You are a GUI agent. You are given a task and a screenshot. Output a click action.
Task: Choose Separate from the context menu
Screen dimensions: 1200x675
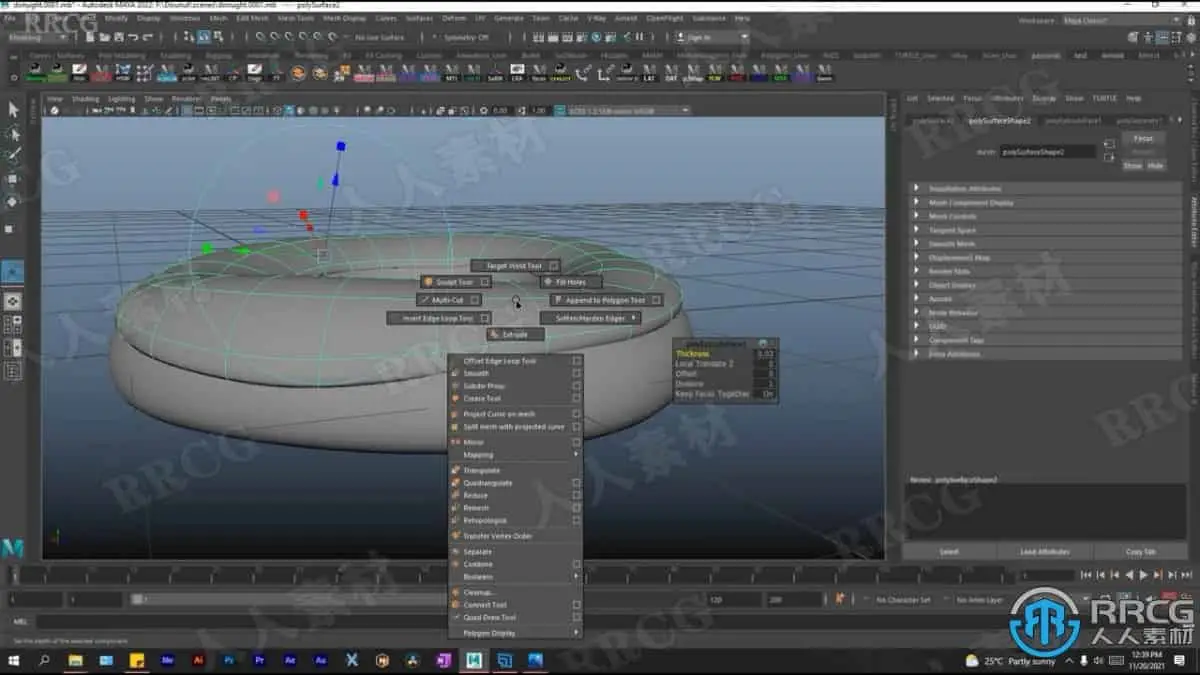[478, 552]
